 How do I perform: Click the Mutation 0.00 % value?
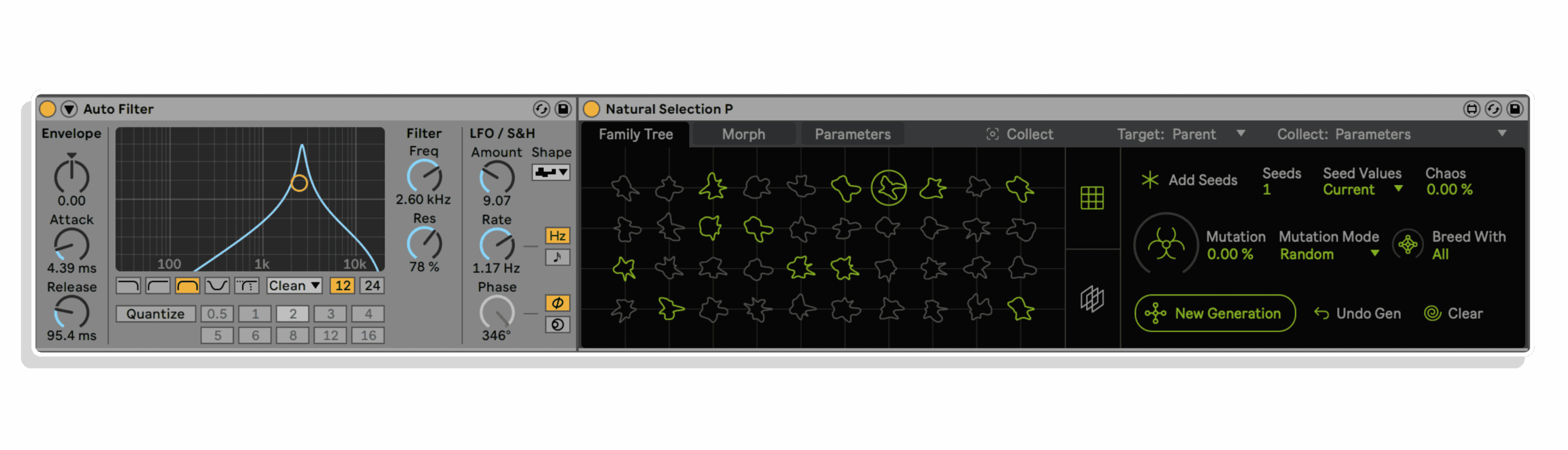(1229, 254)
